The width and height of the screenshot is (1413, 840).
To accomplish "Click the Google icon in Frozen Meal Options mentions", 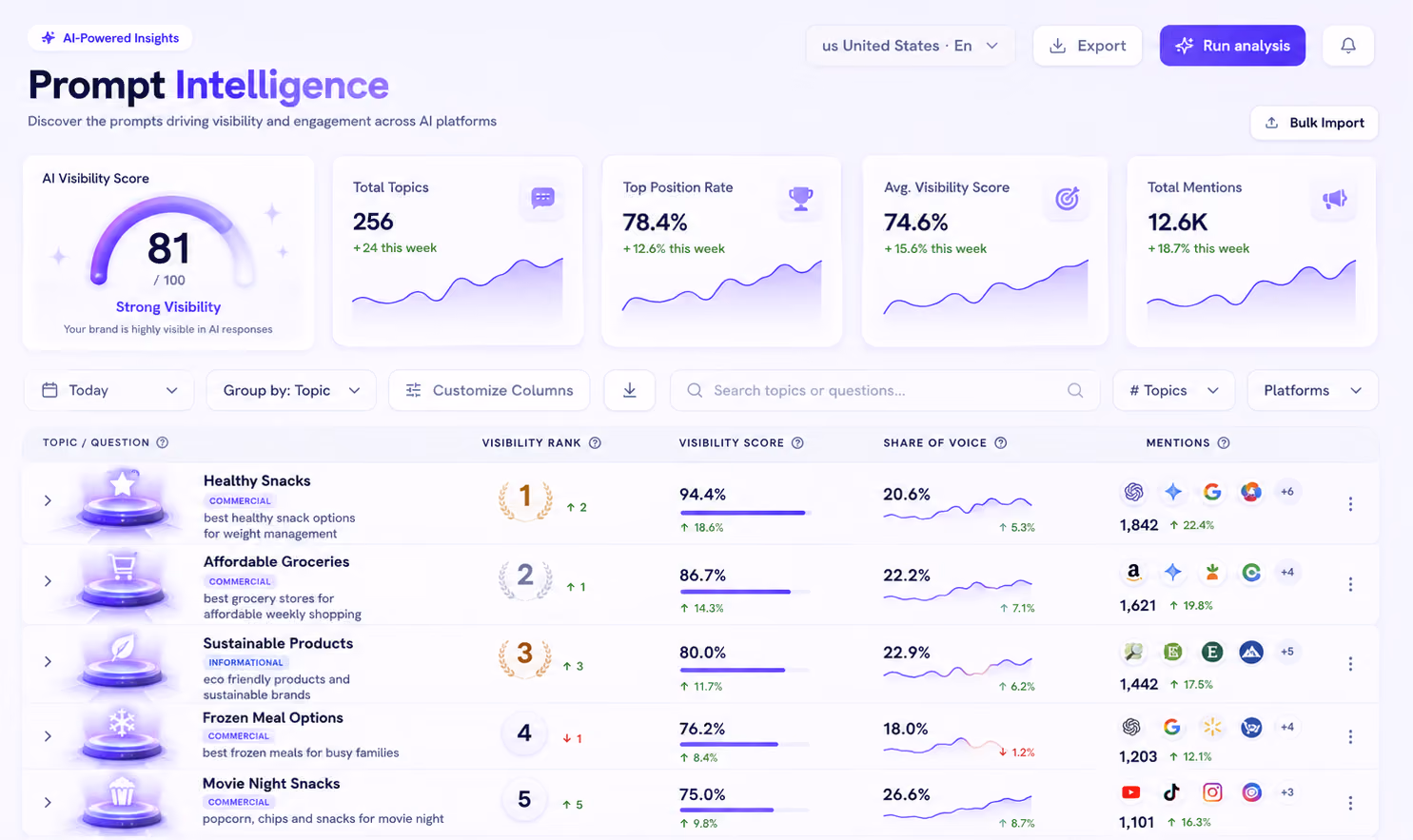I will pos(1171,727).
